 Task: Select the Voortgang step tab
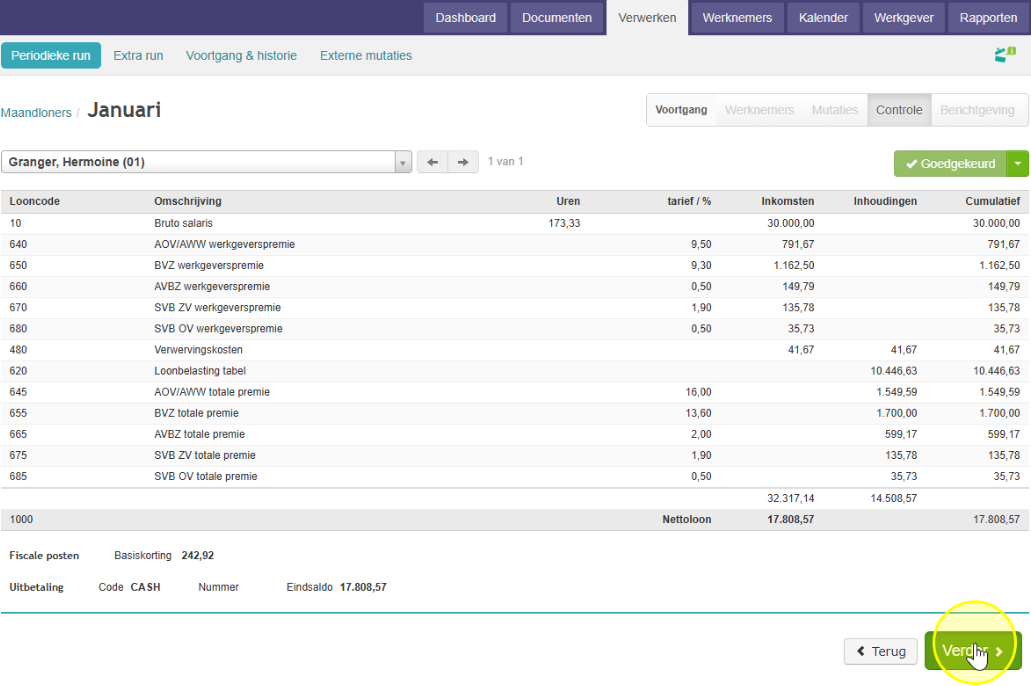pos(681,110)
